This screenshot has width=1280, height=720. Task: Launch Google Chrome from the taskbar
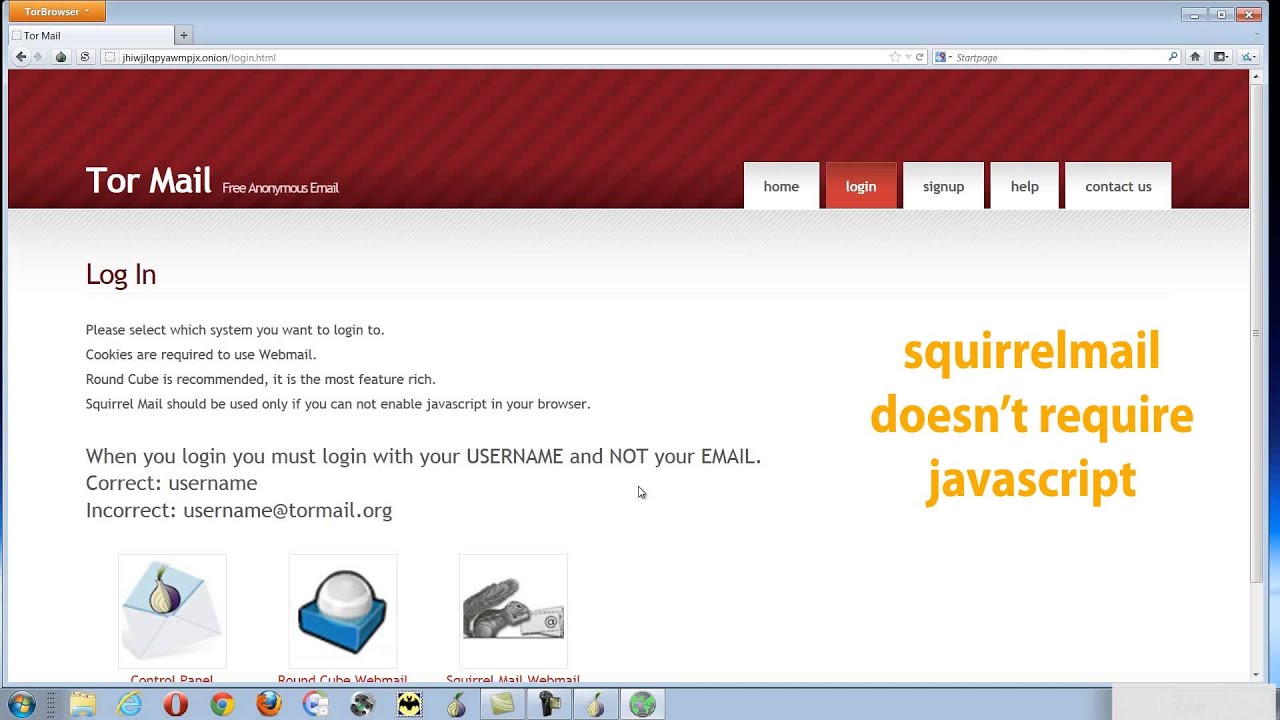coord(222,705)
